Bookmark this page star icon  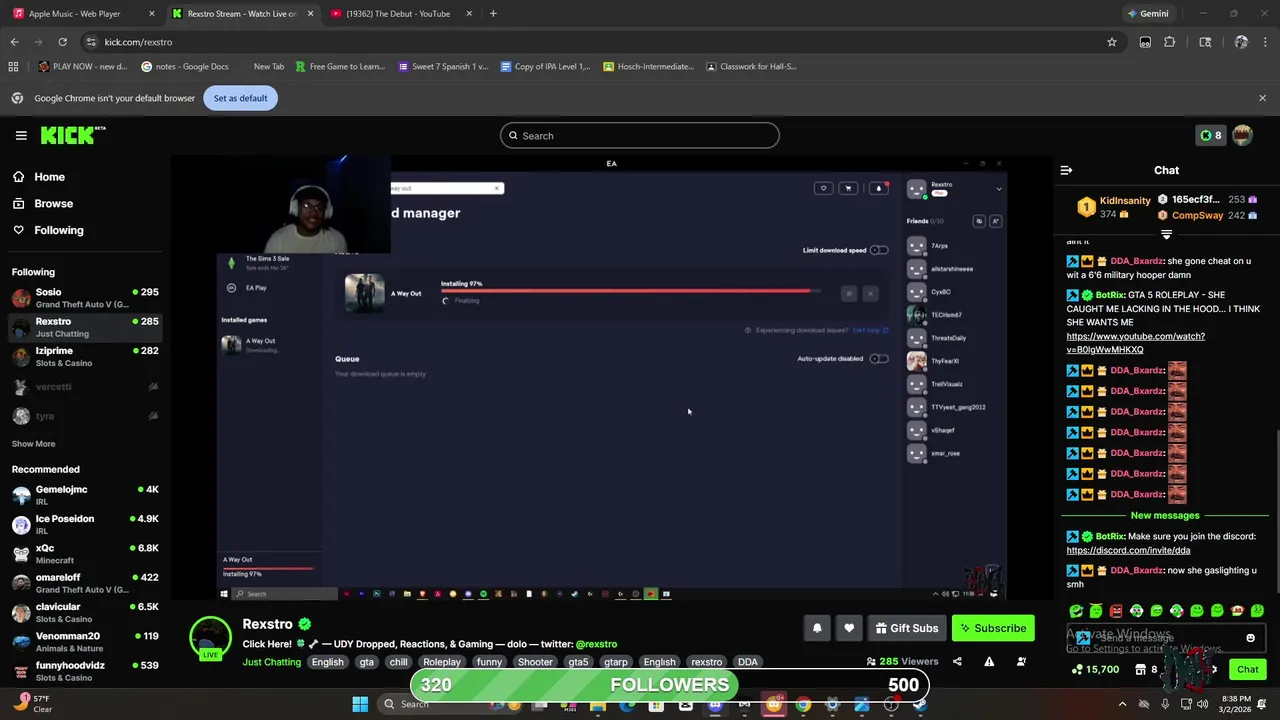(x=1111, y=42)
